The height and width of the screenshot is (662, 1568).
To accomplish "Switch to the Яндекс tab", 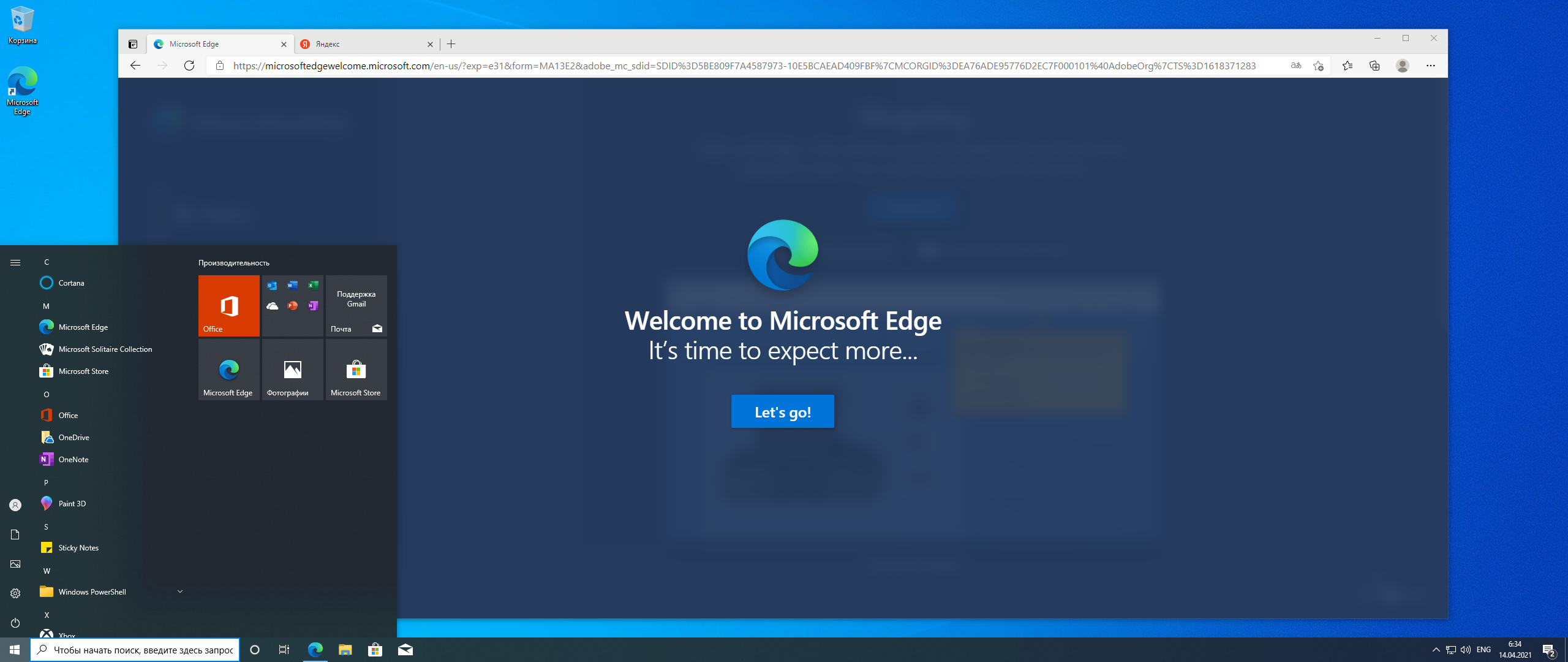I will (x=366, y=44).
